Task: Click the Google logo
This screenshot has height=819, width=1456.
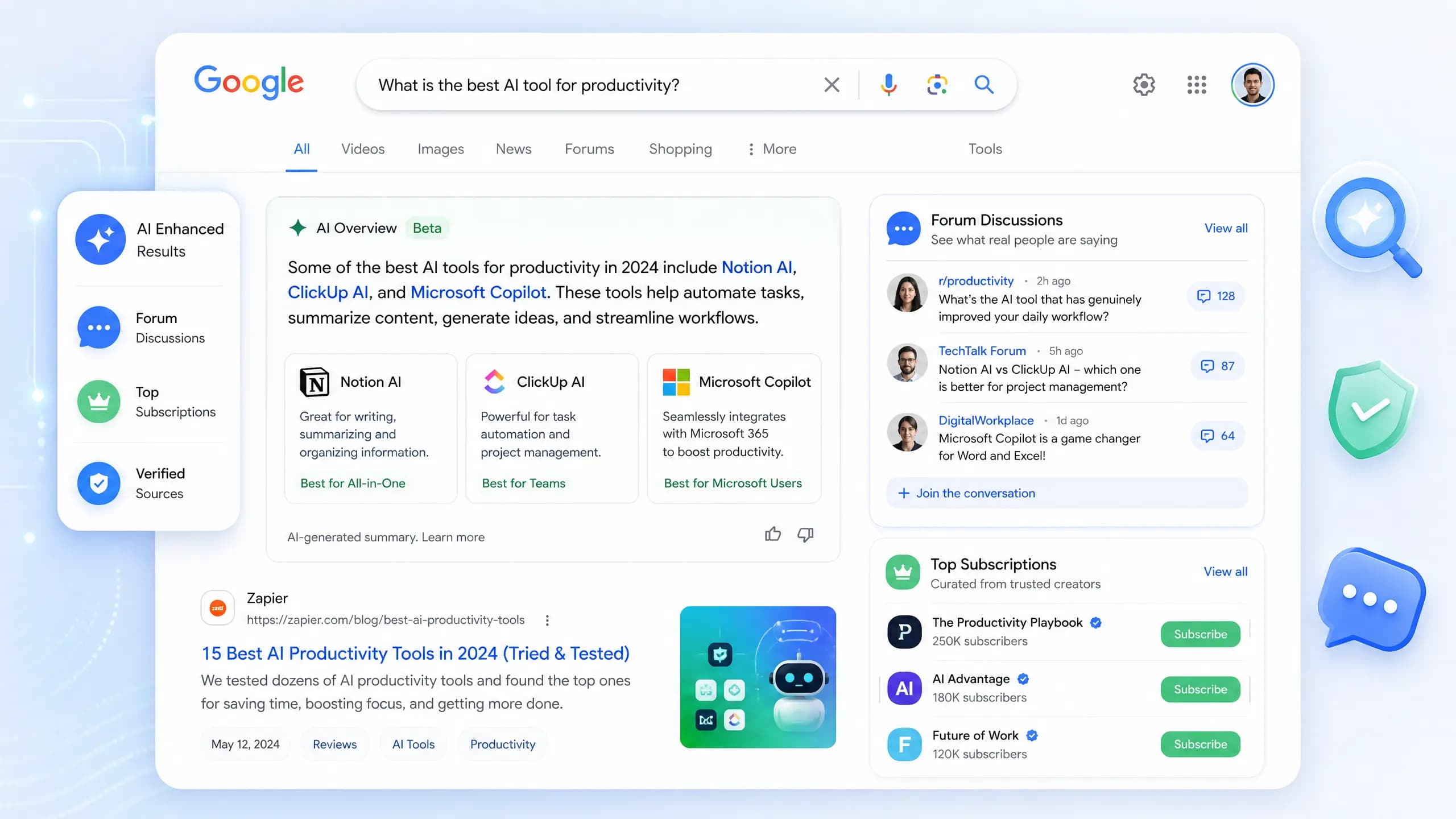Action: (x=249, y=82)
